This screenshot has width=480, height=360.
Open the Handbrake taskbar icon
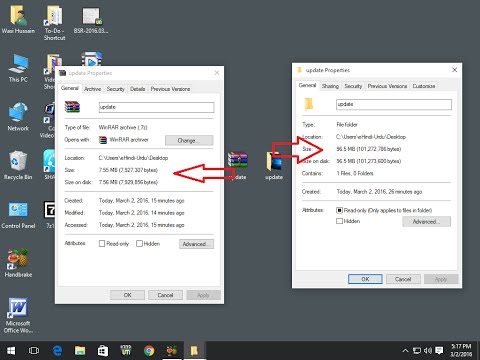pos(172,351)
